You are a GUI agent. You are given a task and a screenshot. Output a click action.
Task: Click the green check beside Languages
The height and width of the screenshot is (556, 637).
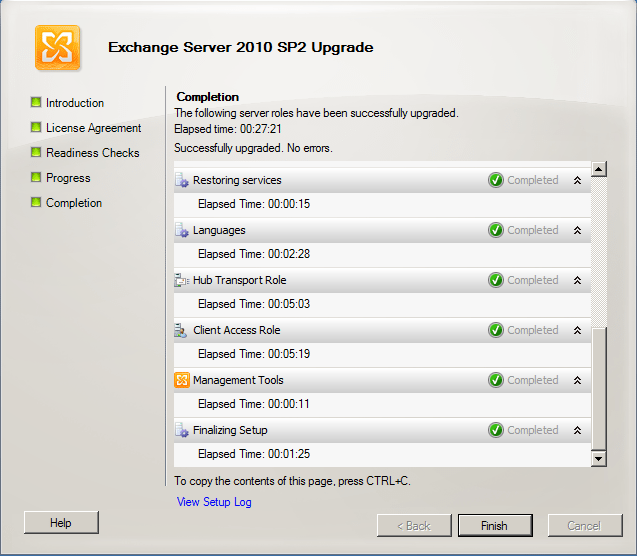pos(496,230)
